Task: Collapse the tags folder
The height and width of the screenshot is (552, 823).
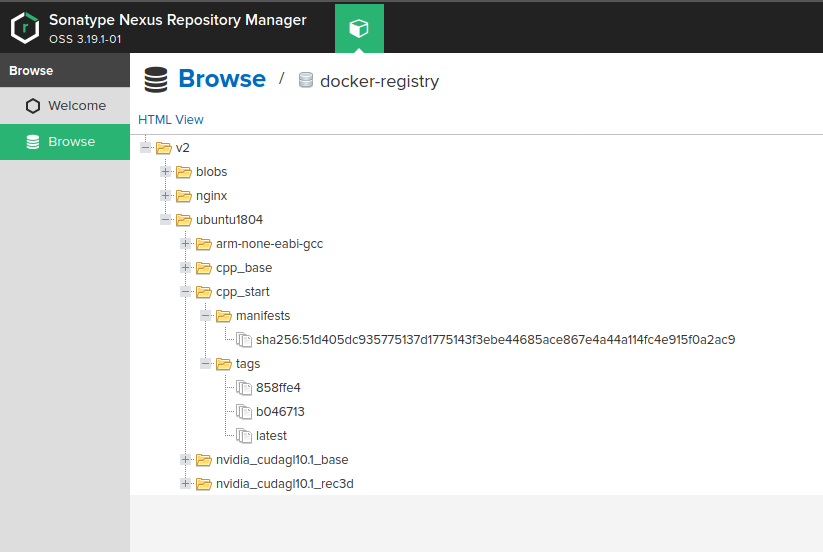Action: click(x=206, y=364)
